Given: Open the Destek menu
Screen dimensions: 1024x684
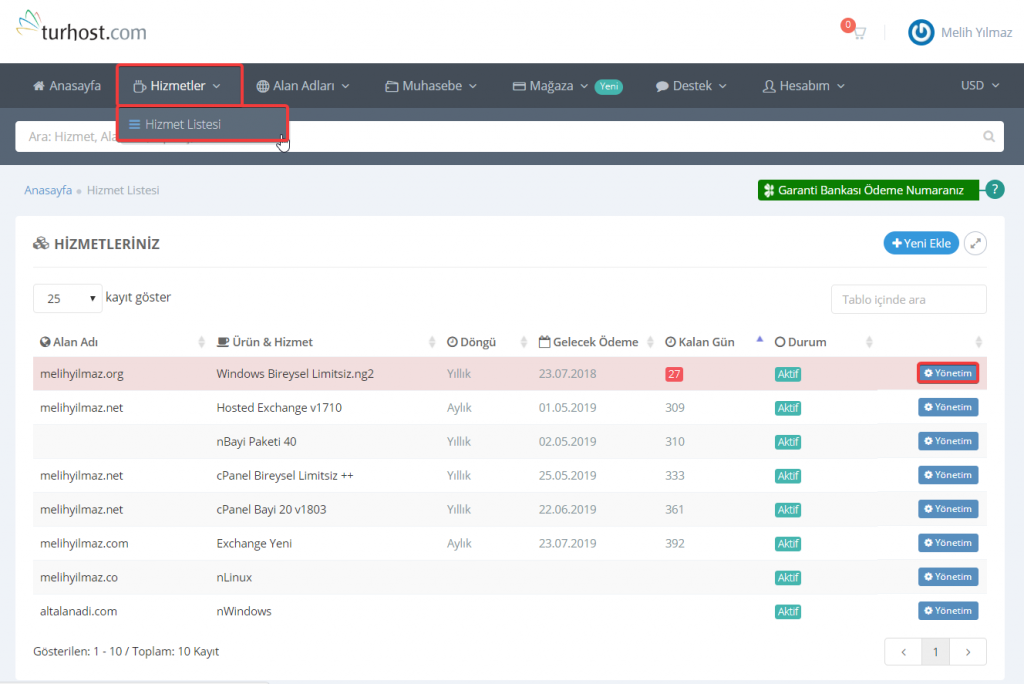Looking at the screenshot, I should [691, 86].
